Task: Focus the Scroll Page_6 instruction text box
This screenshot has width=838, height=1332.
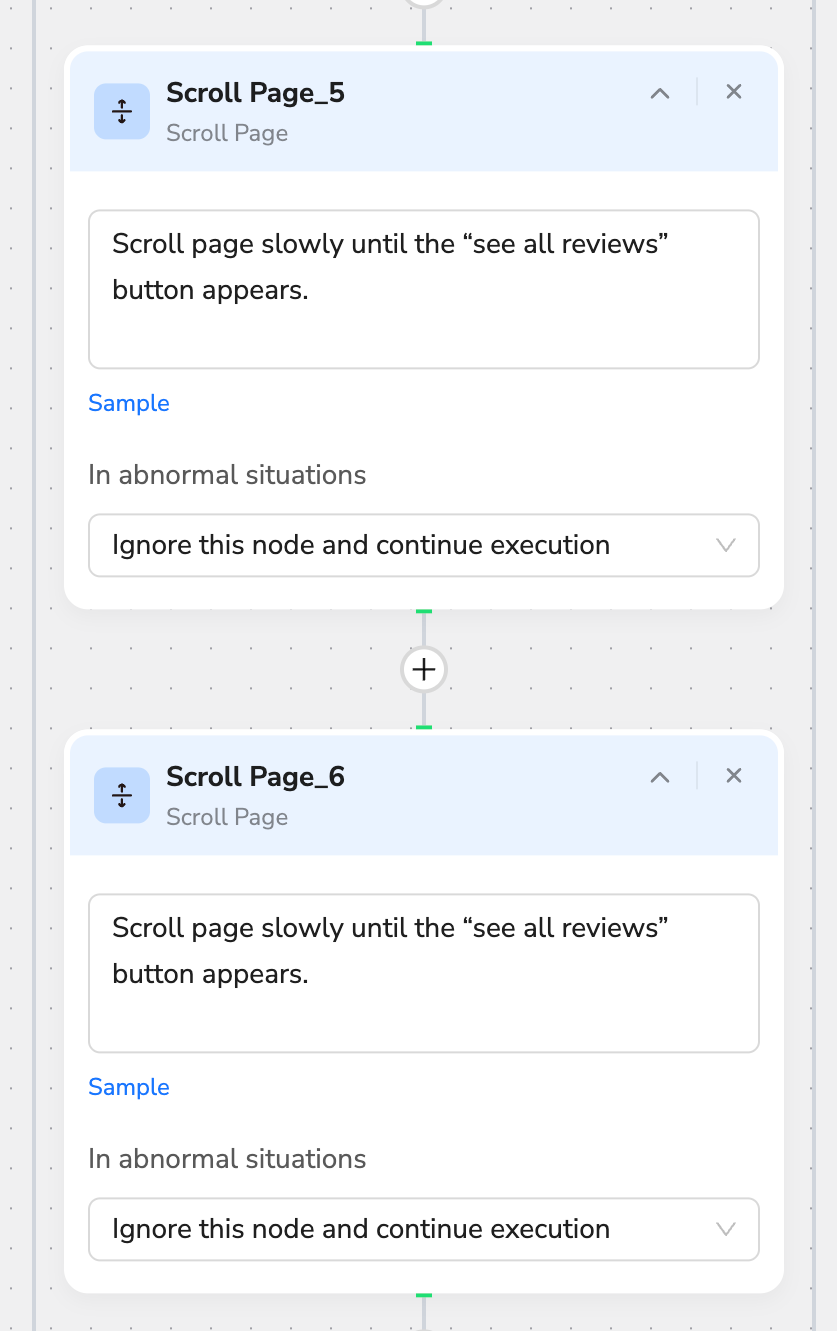Action: (x=424, y=973)
